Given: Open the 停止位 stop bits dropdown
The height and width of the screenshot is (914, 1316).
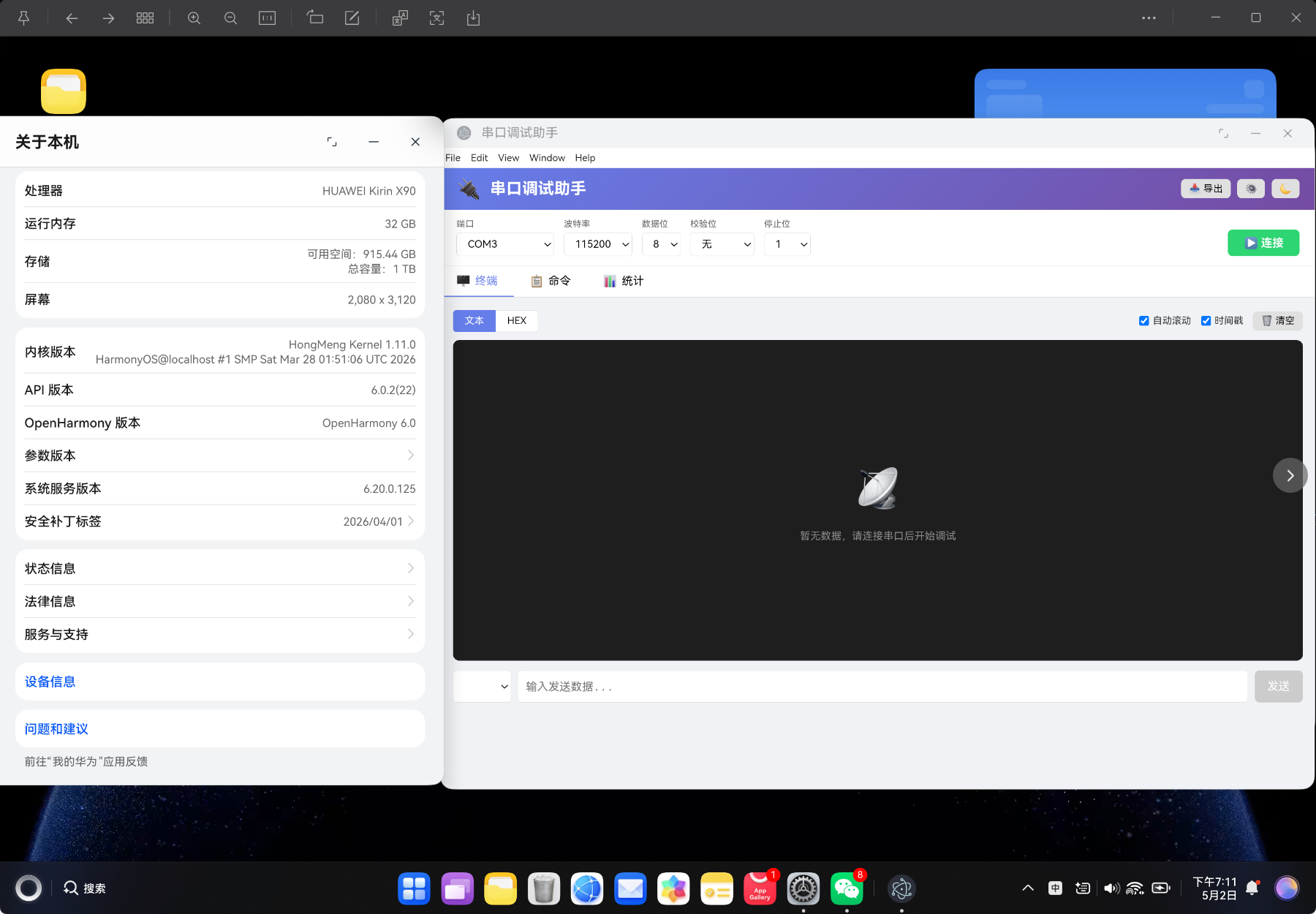Looking at the screenshot, I should pos(787,244).
